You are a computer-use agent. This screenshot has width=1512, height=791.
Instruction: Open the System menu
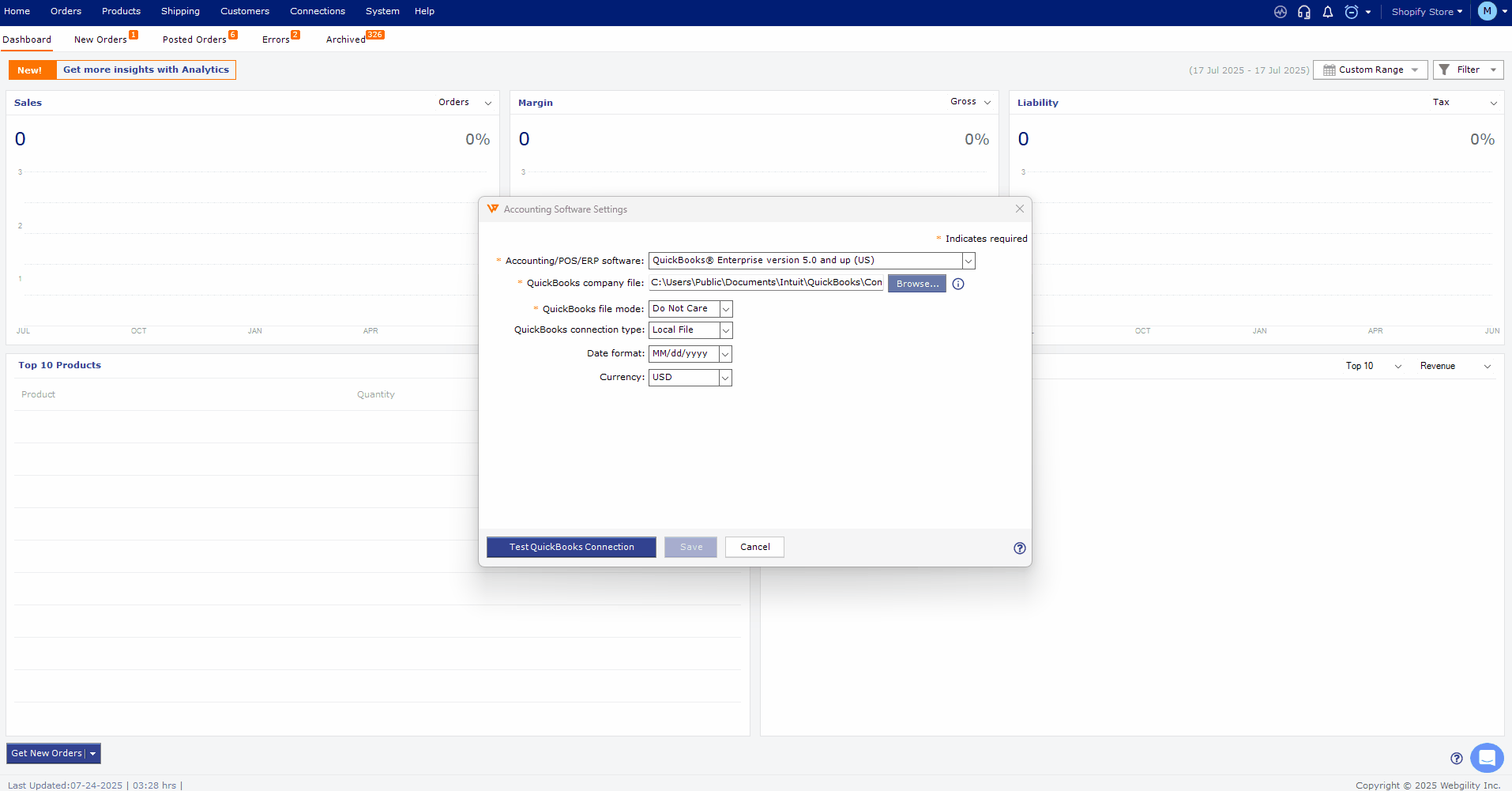(x=382, y=11)
